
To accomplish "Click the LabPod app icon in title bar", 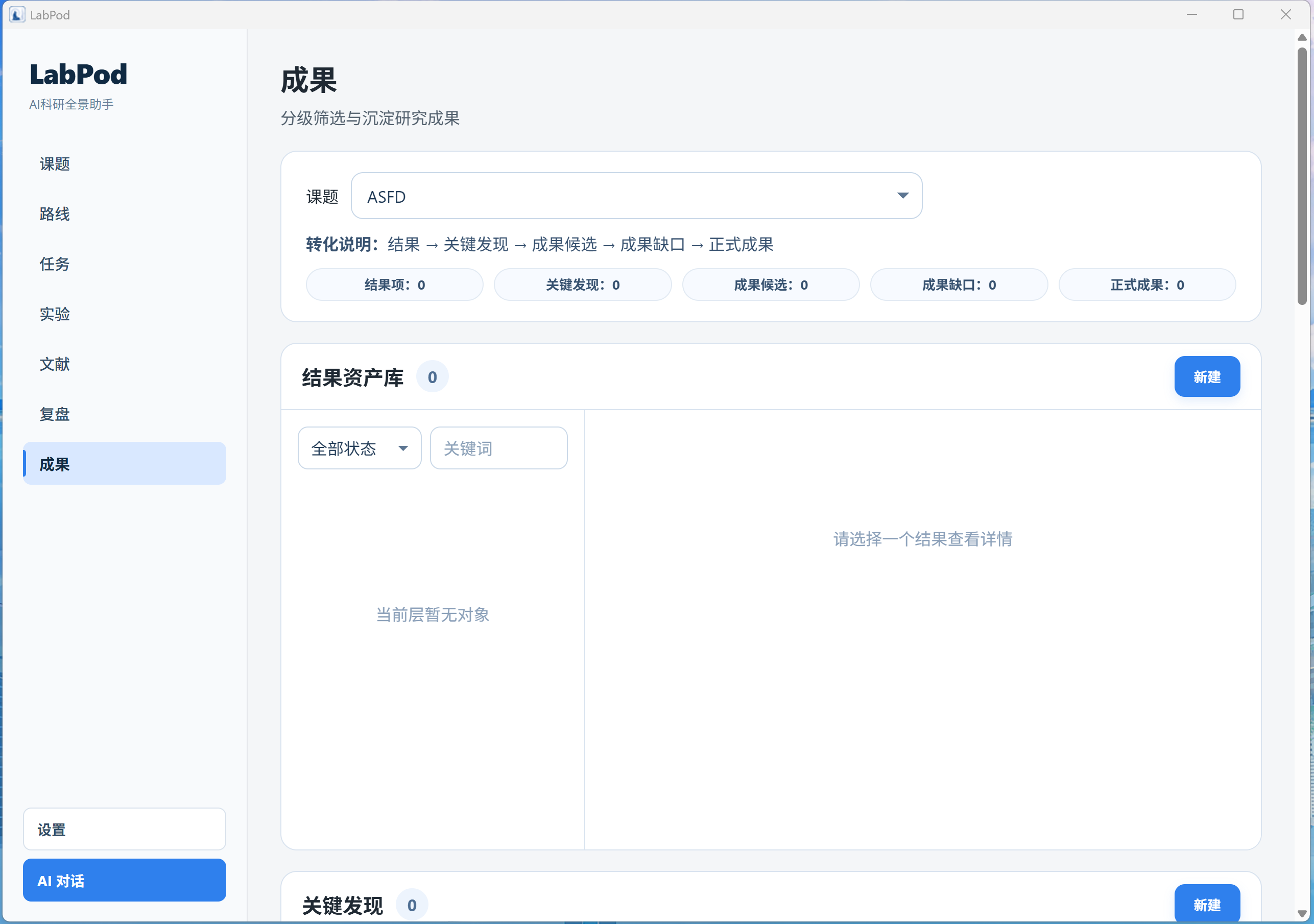I will click(17, 15).
